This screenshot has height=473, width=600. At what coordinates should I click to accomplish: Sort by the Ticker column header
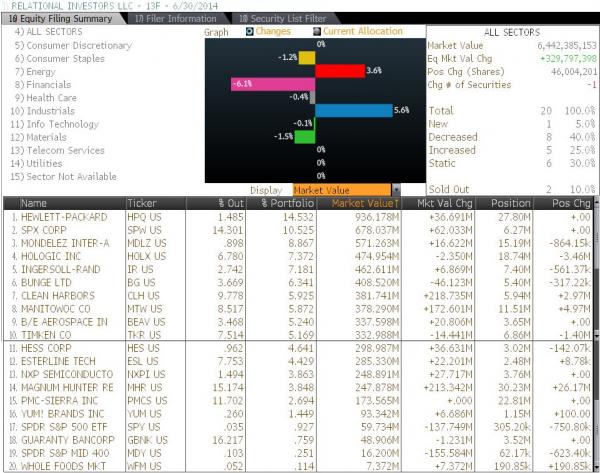pos(156,203)
